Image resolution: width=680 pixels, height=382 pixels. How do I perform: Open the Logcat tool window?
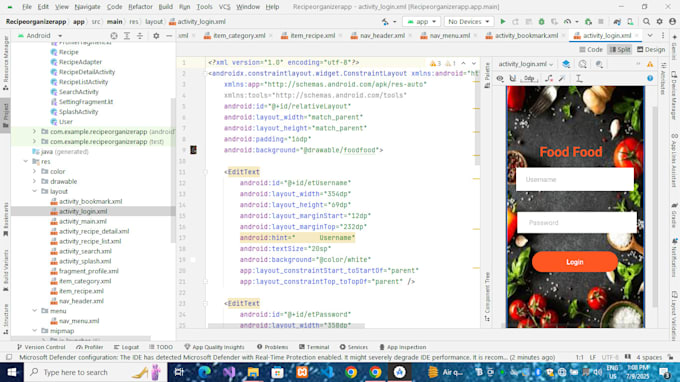click(x=126, y=347)
